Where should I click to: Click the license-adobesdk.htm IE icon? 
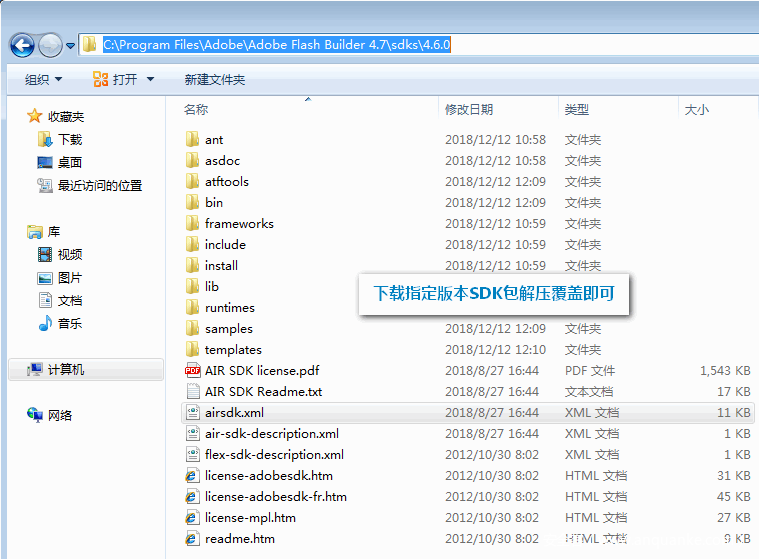tap(192, 476)
